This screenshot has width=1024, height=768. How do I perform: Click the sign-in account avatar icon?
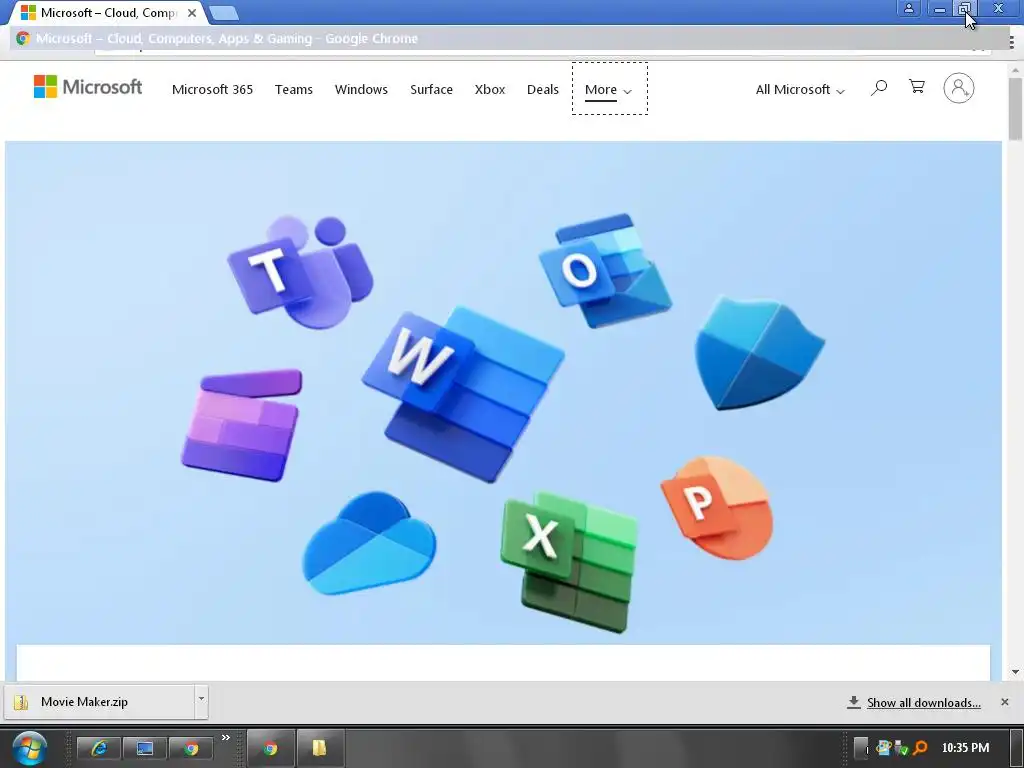tap(959, 88)
